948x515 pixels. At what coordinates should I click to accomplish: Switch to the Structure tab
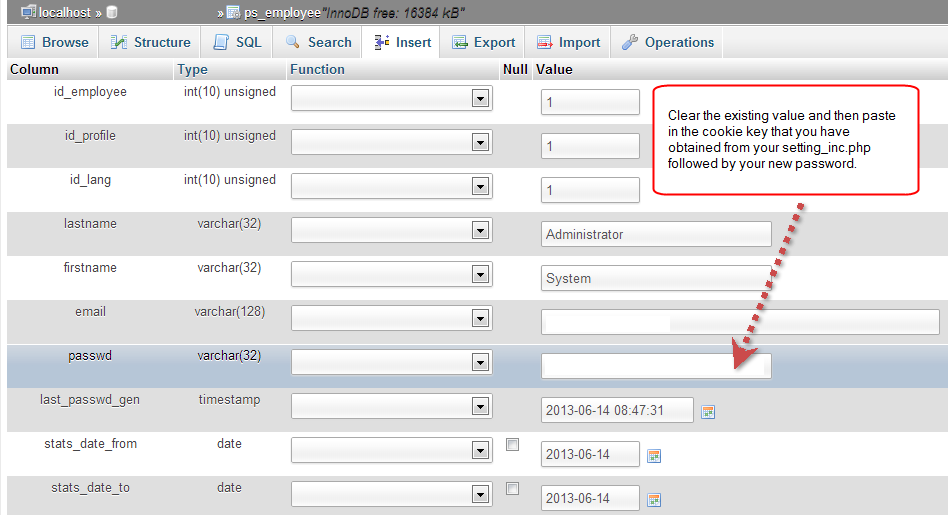point(151,42)
